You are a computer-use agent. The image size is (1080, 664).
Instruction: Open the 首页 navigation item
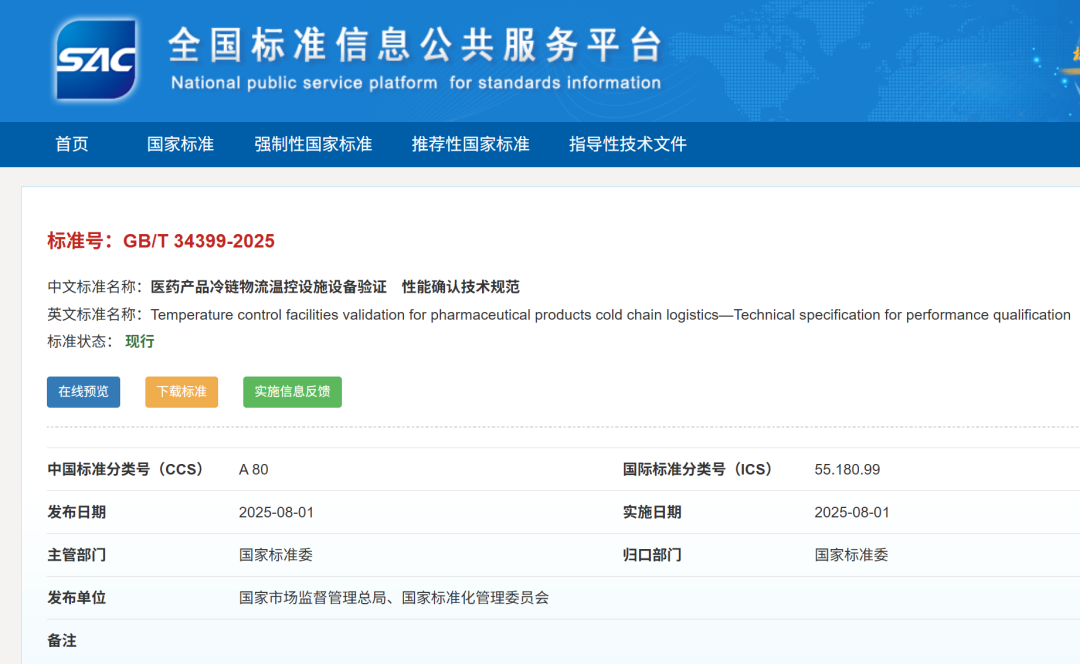(72, 144)
